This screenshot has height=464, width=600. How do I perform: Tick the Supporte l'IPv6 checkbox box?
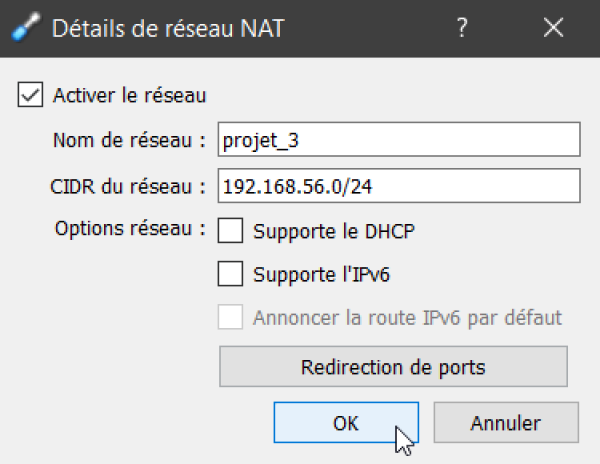click(x=230, y=274)
